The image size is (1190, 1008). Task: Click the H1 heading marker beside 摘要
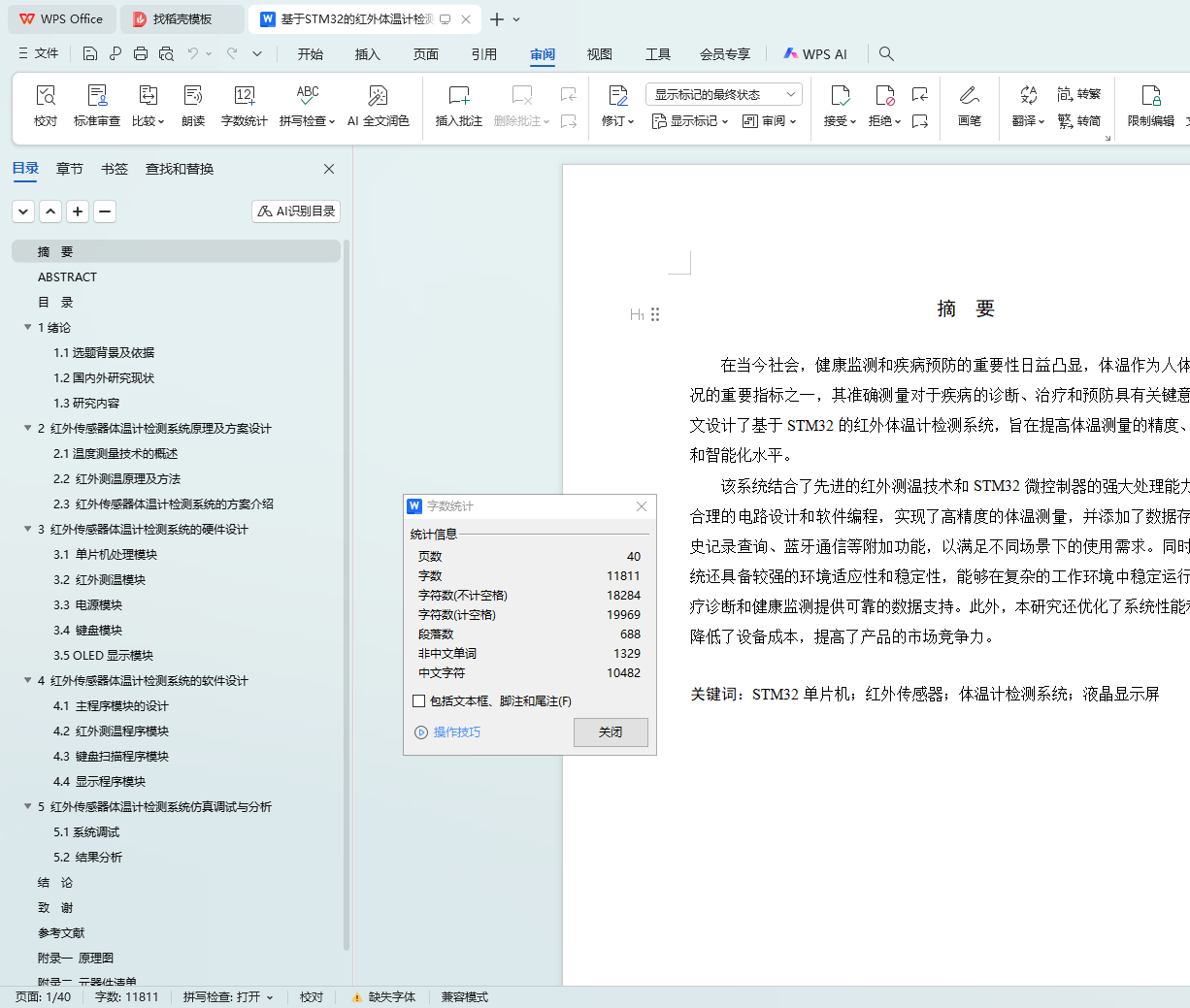(x=637, y=314)
